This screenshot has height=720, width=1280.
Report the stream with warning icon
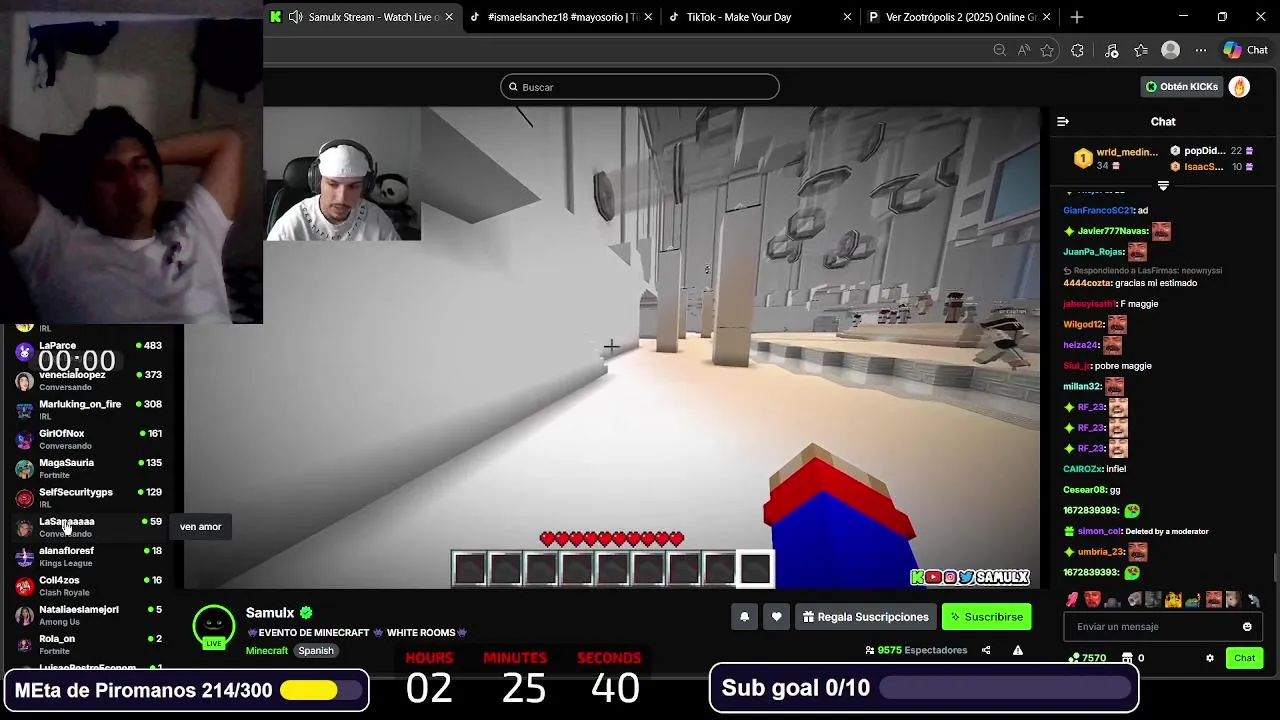point(1017,650)
